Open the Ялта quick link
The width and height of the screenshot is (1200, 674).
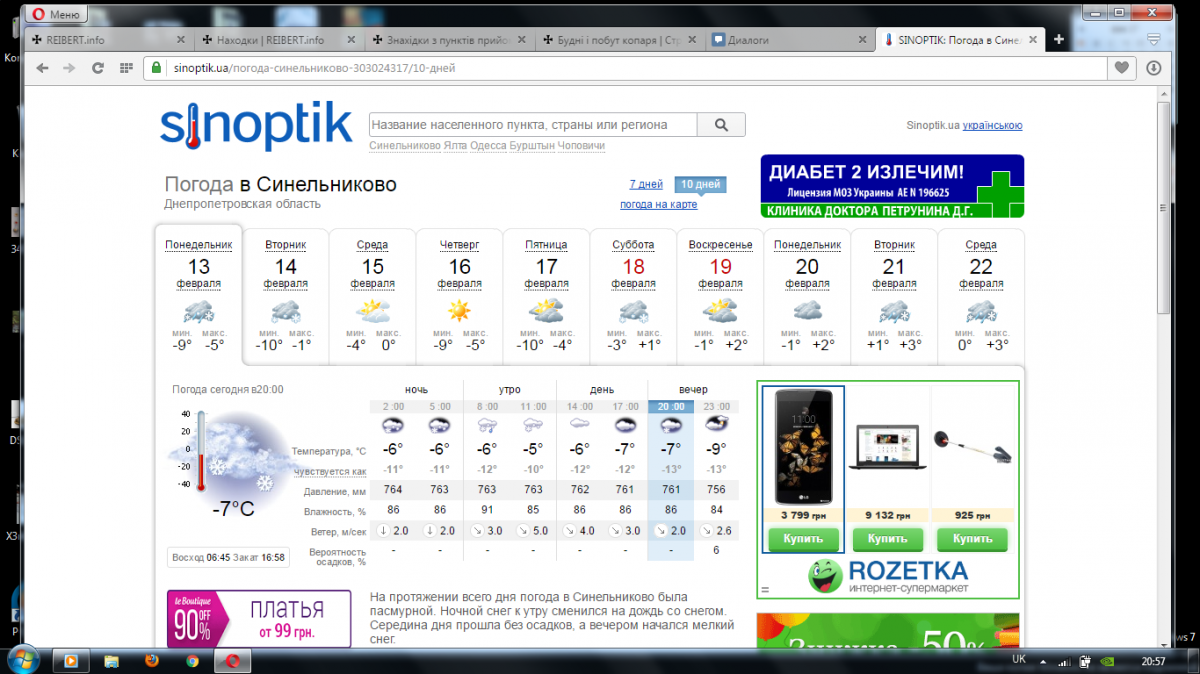[455, 146]
